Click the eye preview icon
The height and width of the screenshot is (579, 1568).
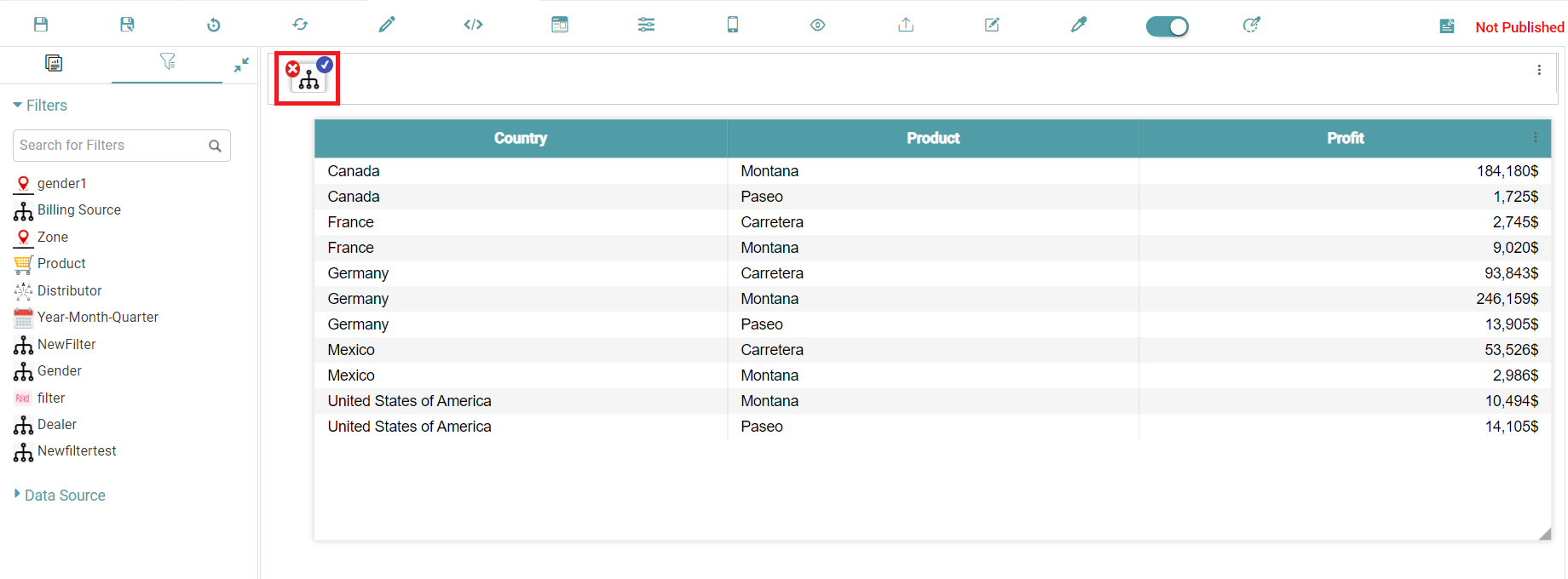click(817, 25)
